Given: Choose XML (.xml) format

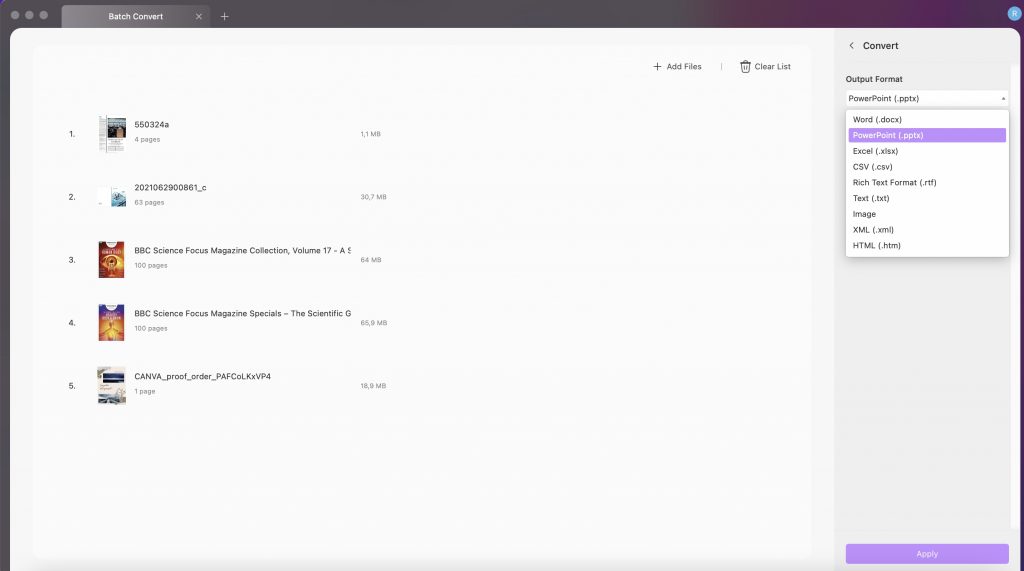Looking at the screenshot, I should [927, 229].
